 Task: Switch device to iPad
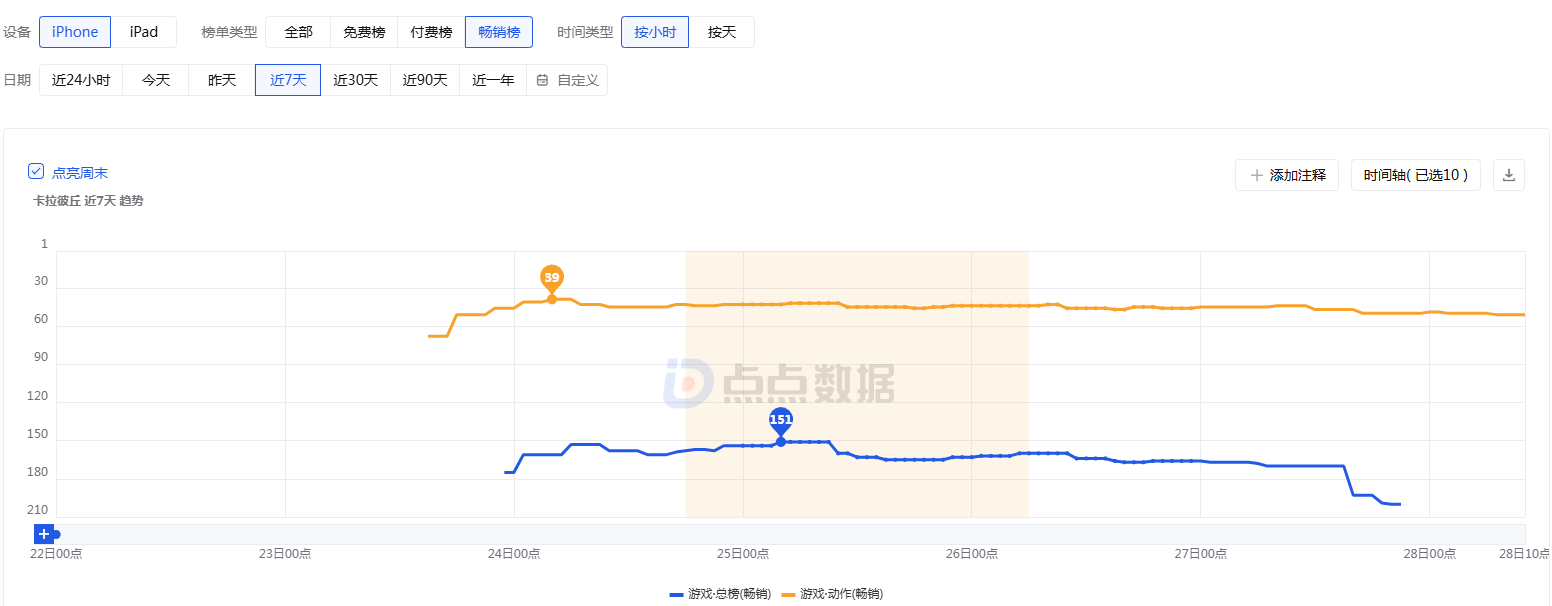click(x=144, y=32)
